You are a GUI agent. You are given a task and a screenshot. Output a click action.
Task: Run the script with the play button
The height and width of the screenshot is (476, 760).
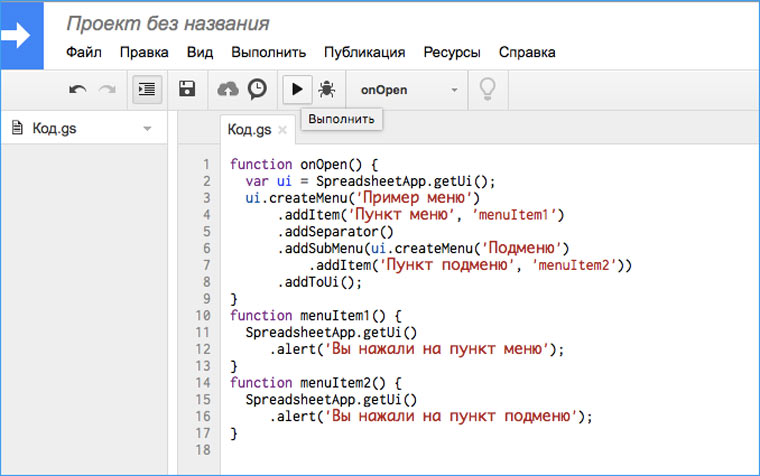(297, 89)
